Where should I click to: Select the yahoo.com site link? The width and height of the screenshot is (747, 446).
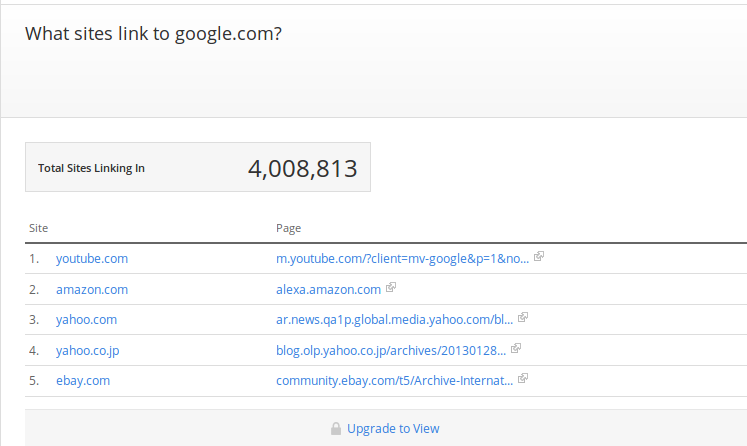pos(86,320)
